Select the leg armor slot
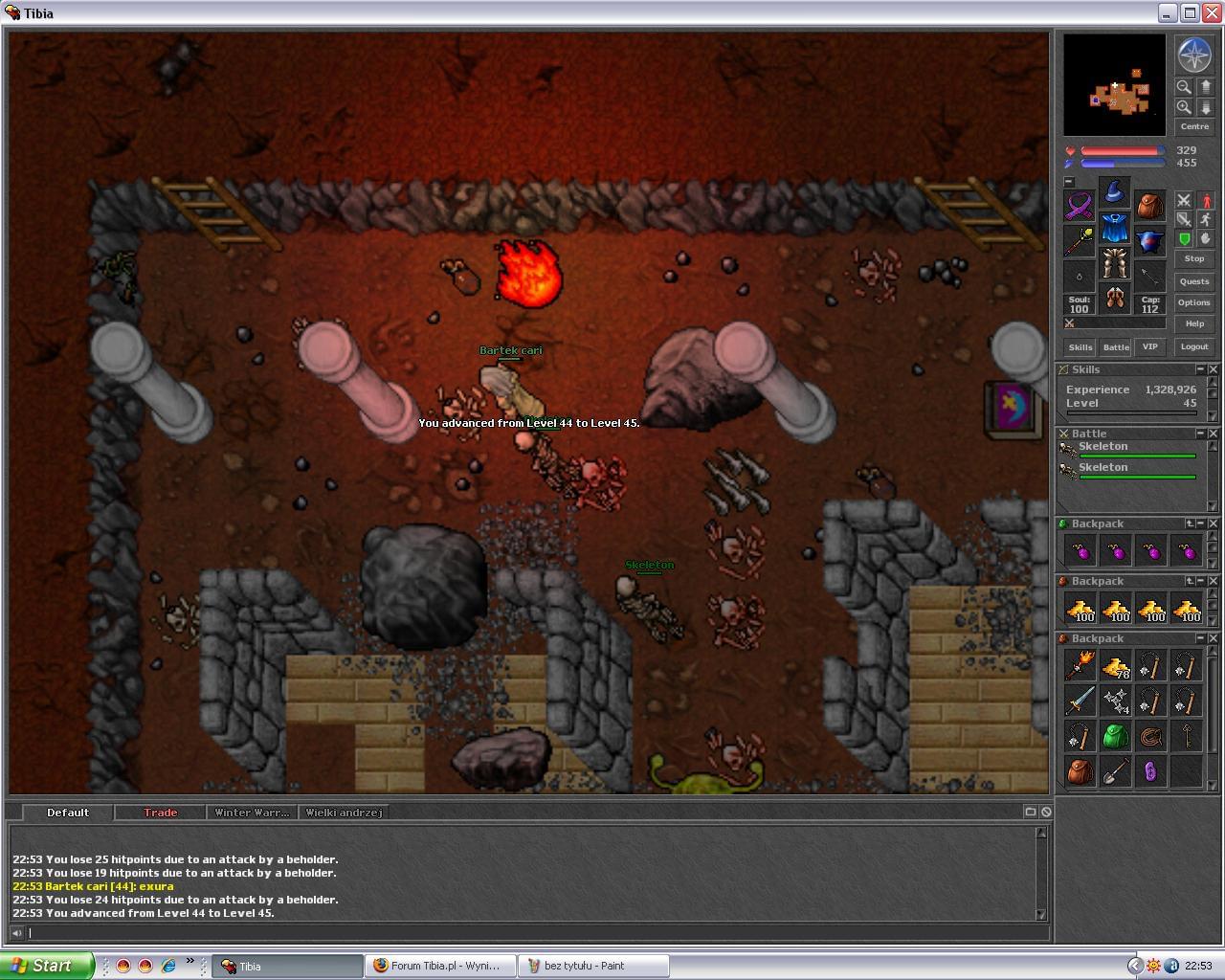1225x980 pixels. [x=1115, y=264]
